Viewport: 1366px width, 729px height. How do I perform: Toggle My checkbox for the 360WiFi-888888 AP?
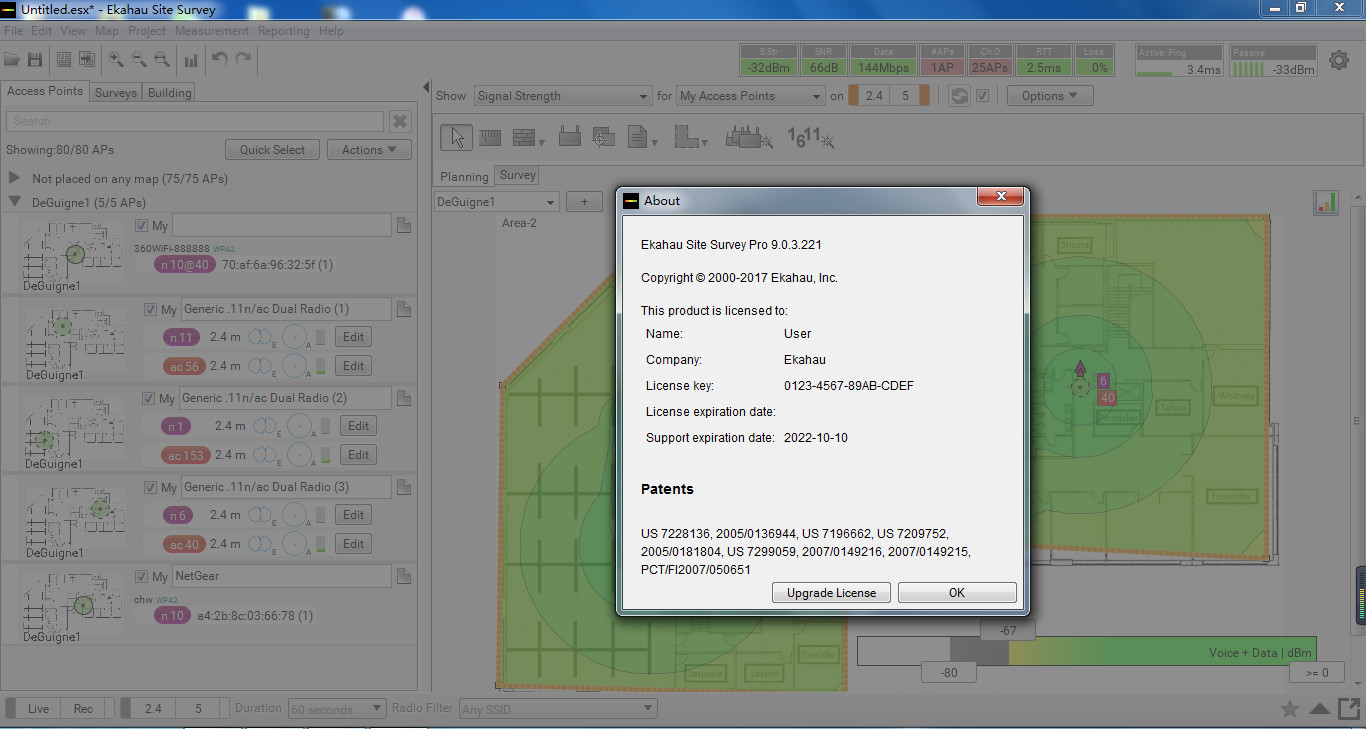point(141,226)
